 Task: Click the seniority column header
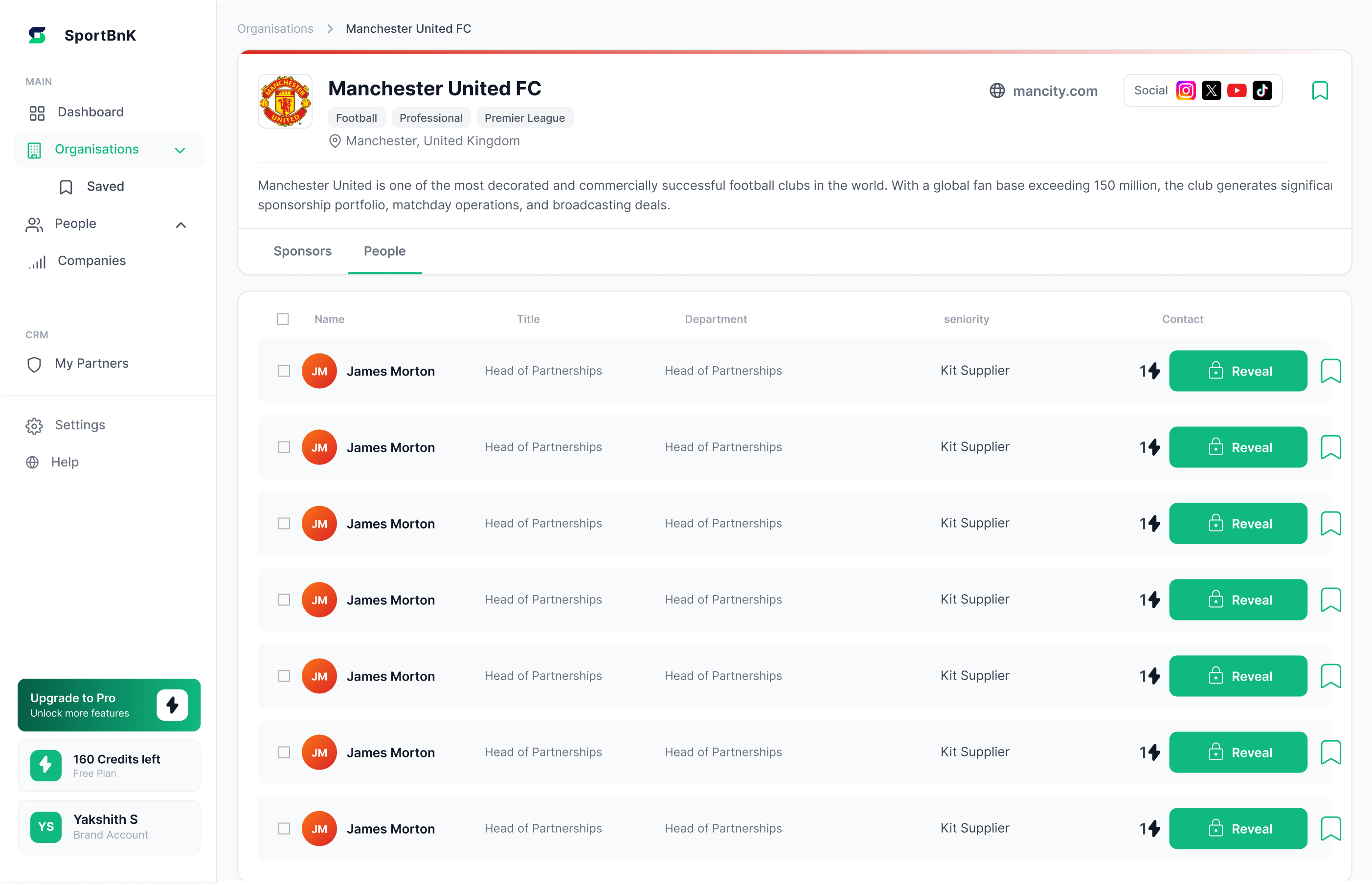pos(966,319)
